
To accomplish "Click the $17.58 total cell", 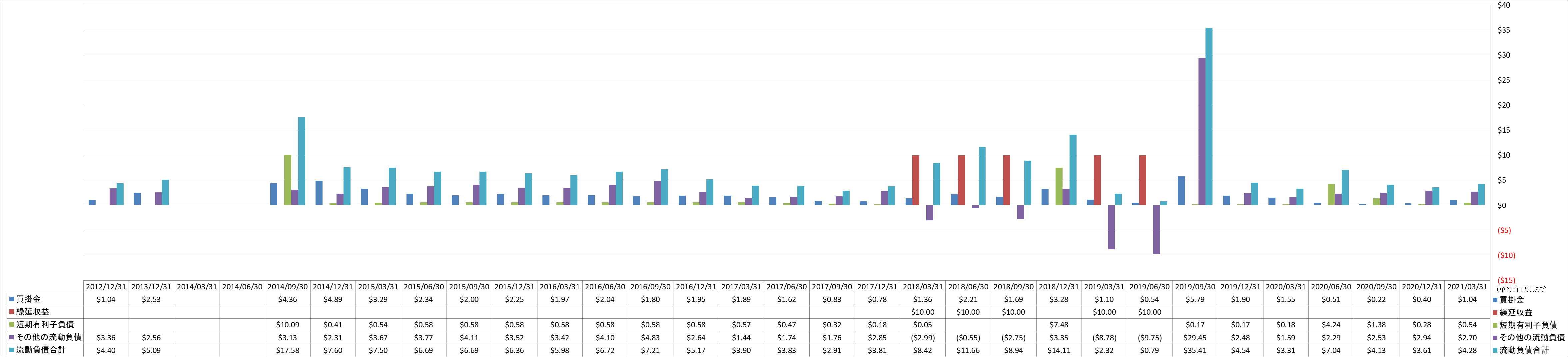I will point(288,350).
